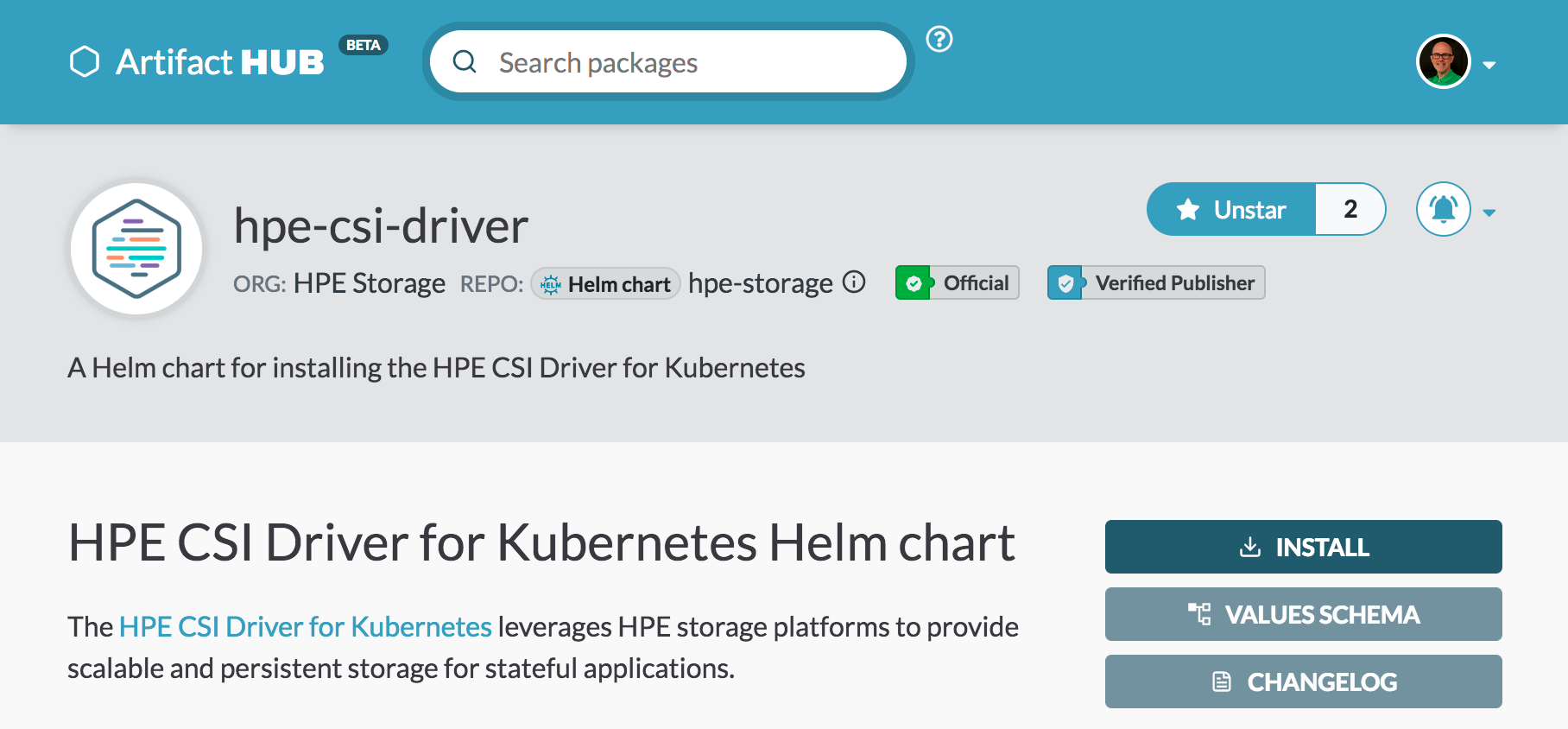
Task: Click the Artifact Hub hexagon logo
Action: 85,62
